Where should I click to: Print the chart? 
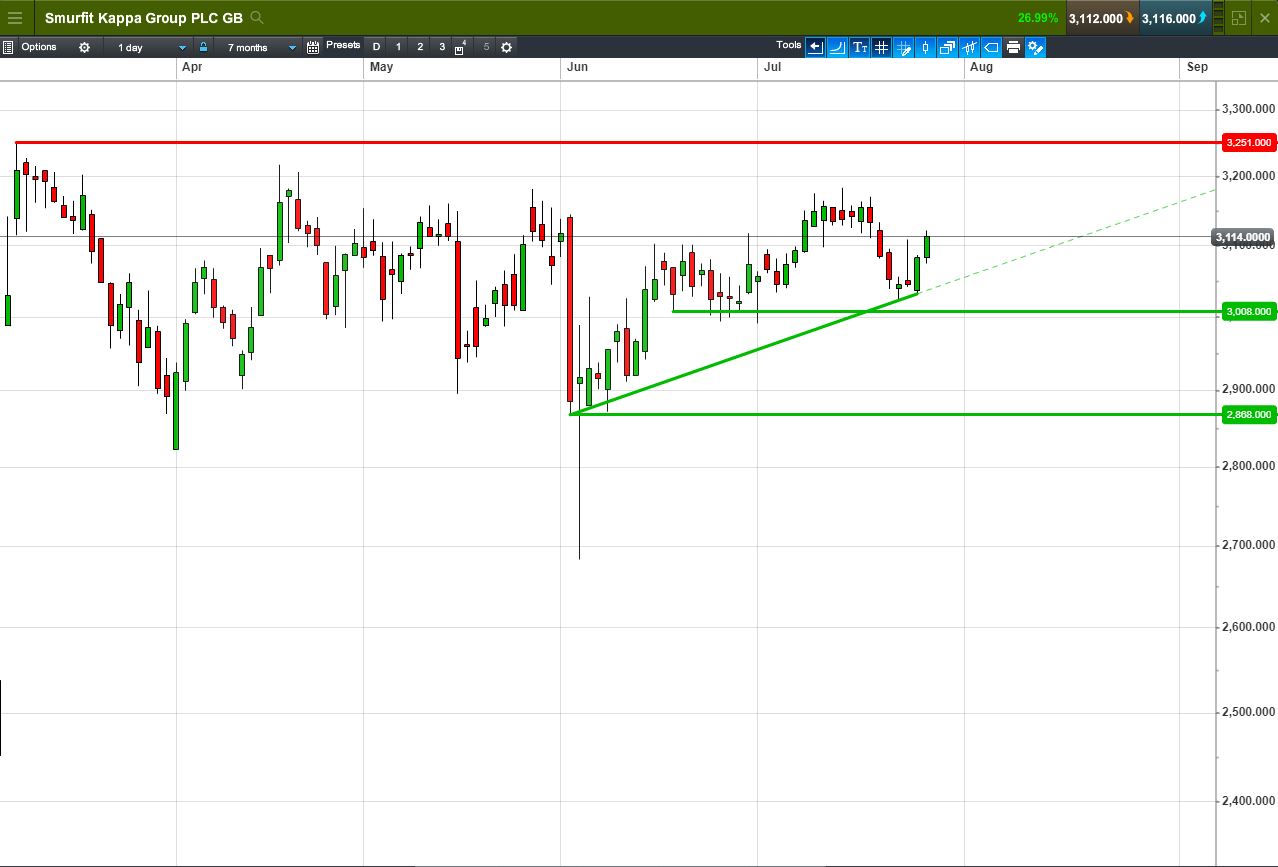[1013, 47]
